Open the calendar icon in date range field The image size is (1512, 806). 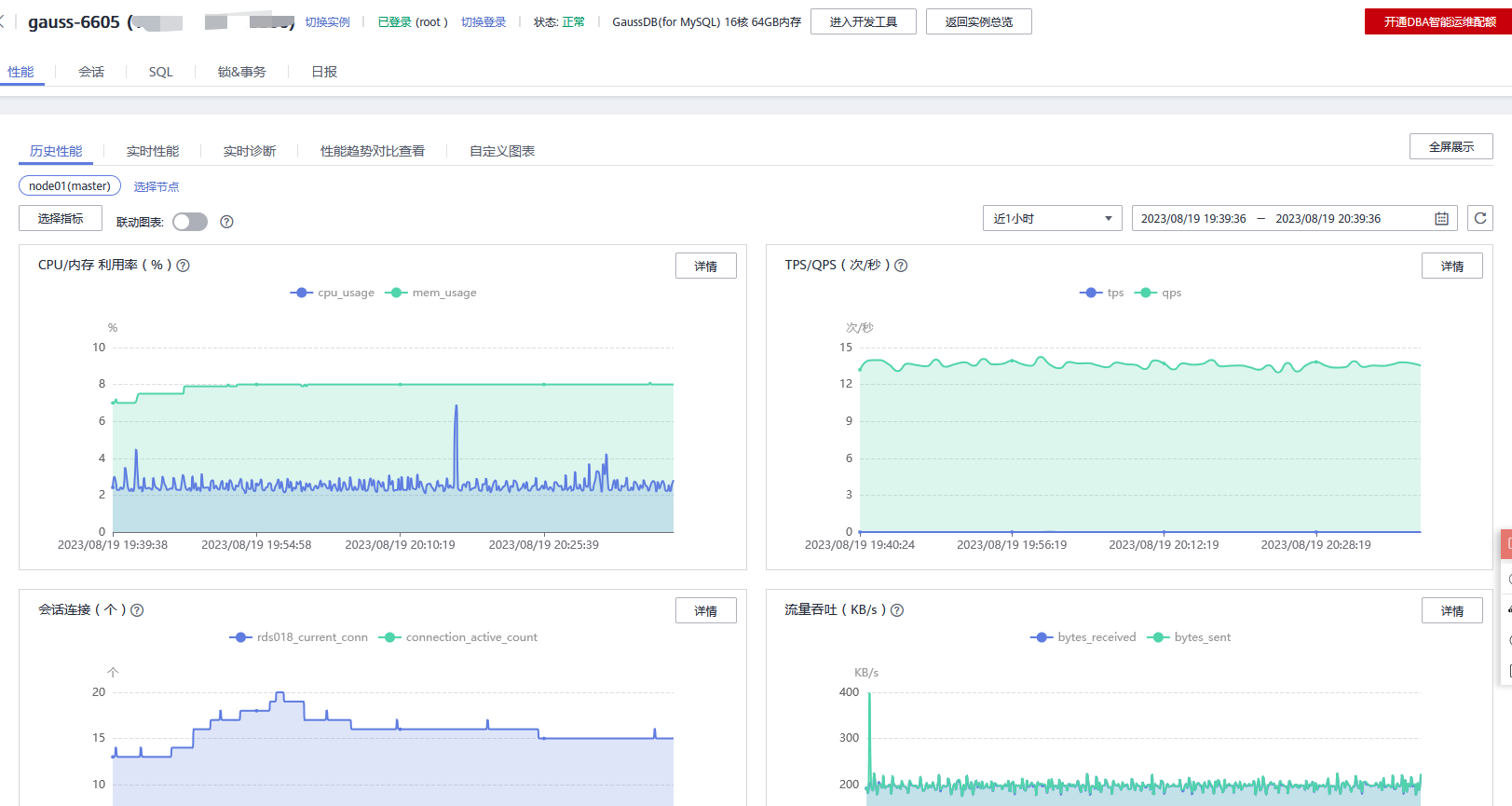(x=1441, y=219)
